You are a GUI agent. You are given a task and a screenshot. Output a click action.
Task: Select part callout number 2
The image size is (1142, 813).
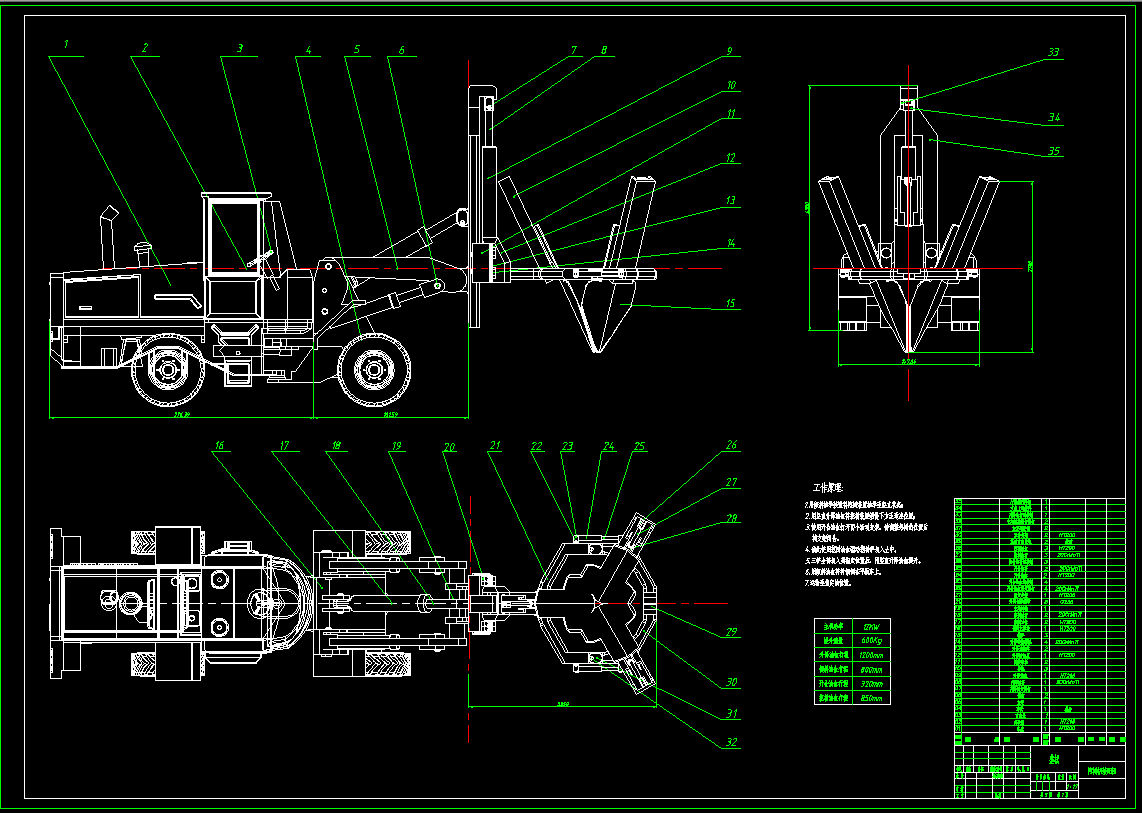[x=145, y=48]
